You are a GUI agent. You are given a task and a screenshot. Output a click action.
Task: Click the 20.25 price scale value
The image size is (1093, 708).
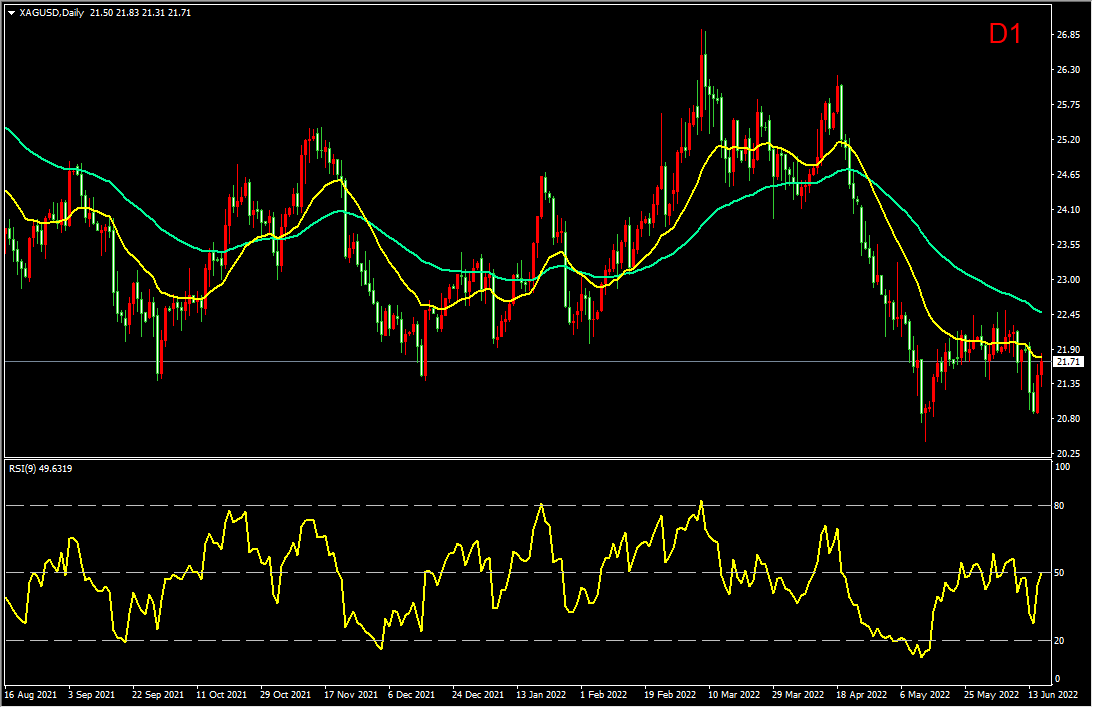(x=1069, y=454)
